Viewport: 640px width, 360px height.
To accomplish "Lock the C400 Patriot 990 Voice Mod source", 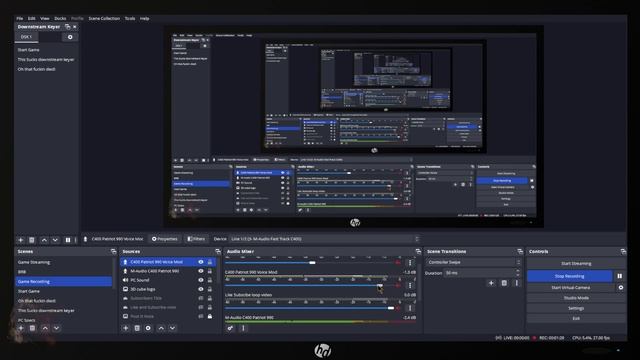I will click(210, 262).
